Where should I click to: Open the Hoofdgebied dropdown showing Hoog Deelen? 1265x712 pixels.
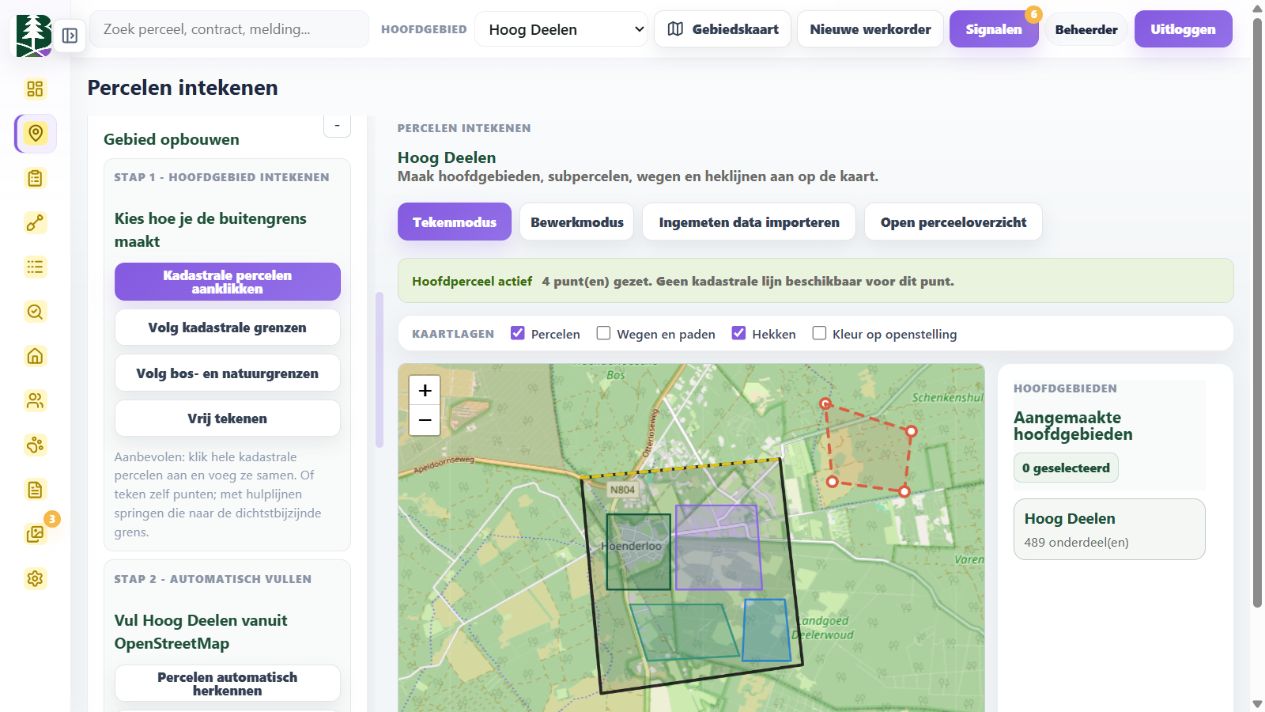(561, 29)
